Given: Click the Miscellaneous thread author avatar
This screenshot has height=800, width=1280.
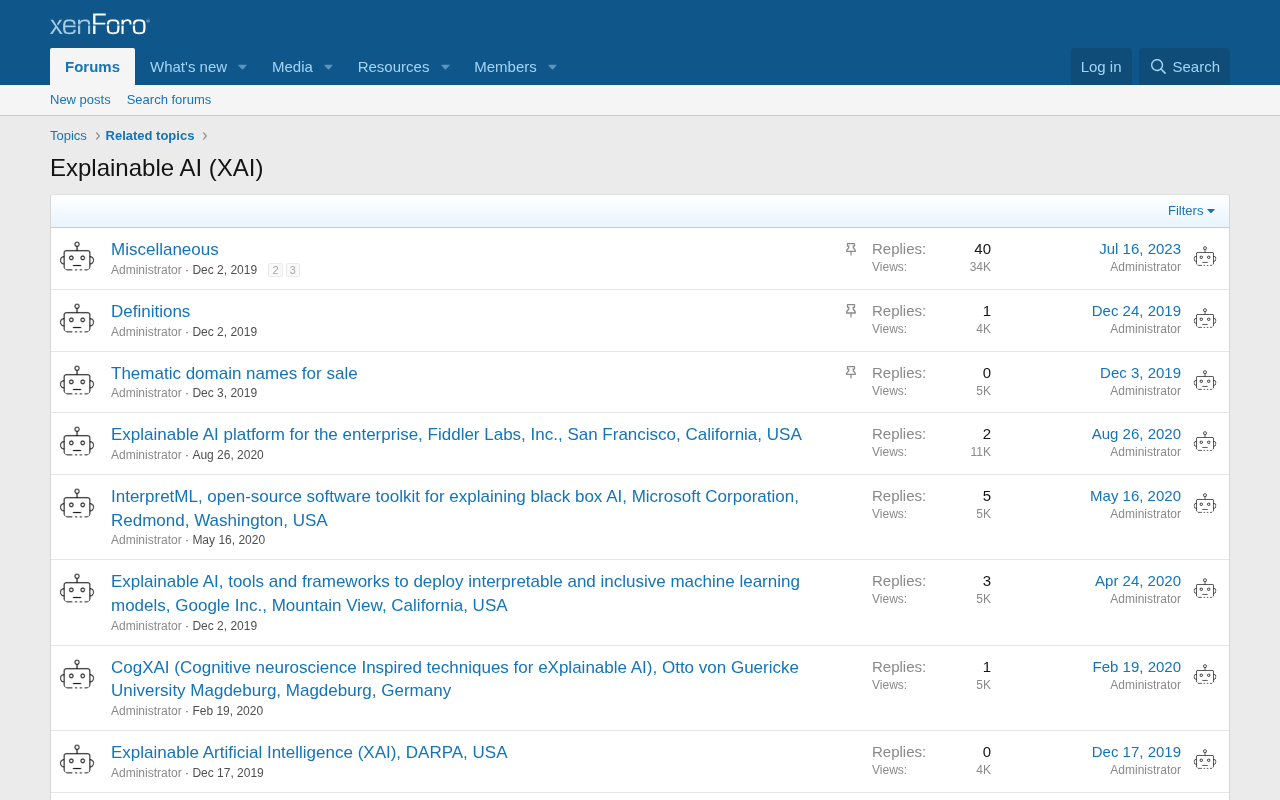Looking at the screenshot, I should [77, 258].
